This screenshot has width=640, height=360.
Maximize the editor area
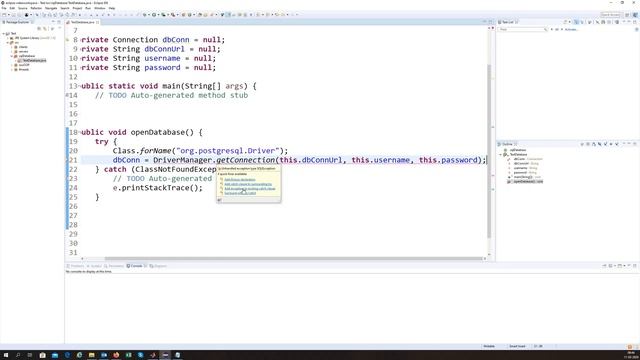491,22
